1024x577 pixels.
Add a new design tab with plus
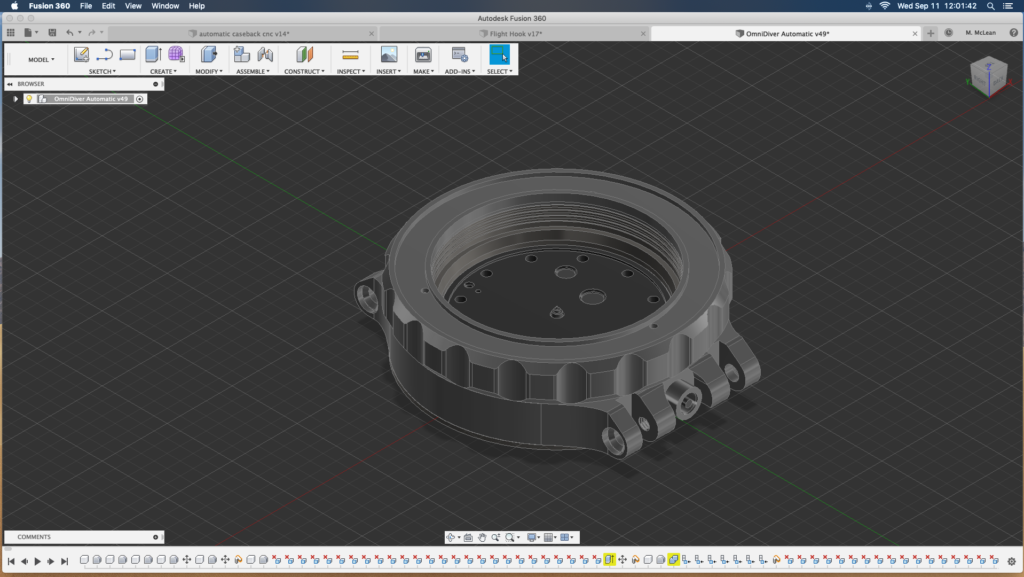point(931,33)
